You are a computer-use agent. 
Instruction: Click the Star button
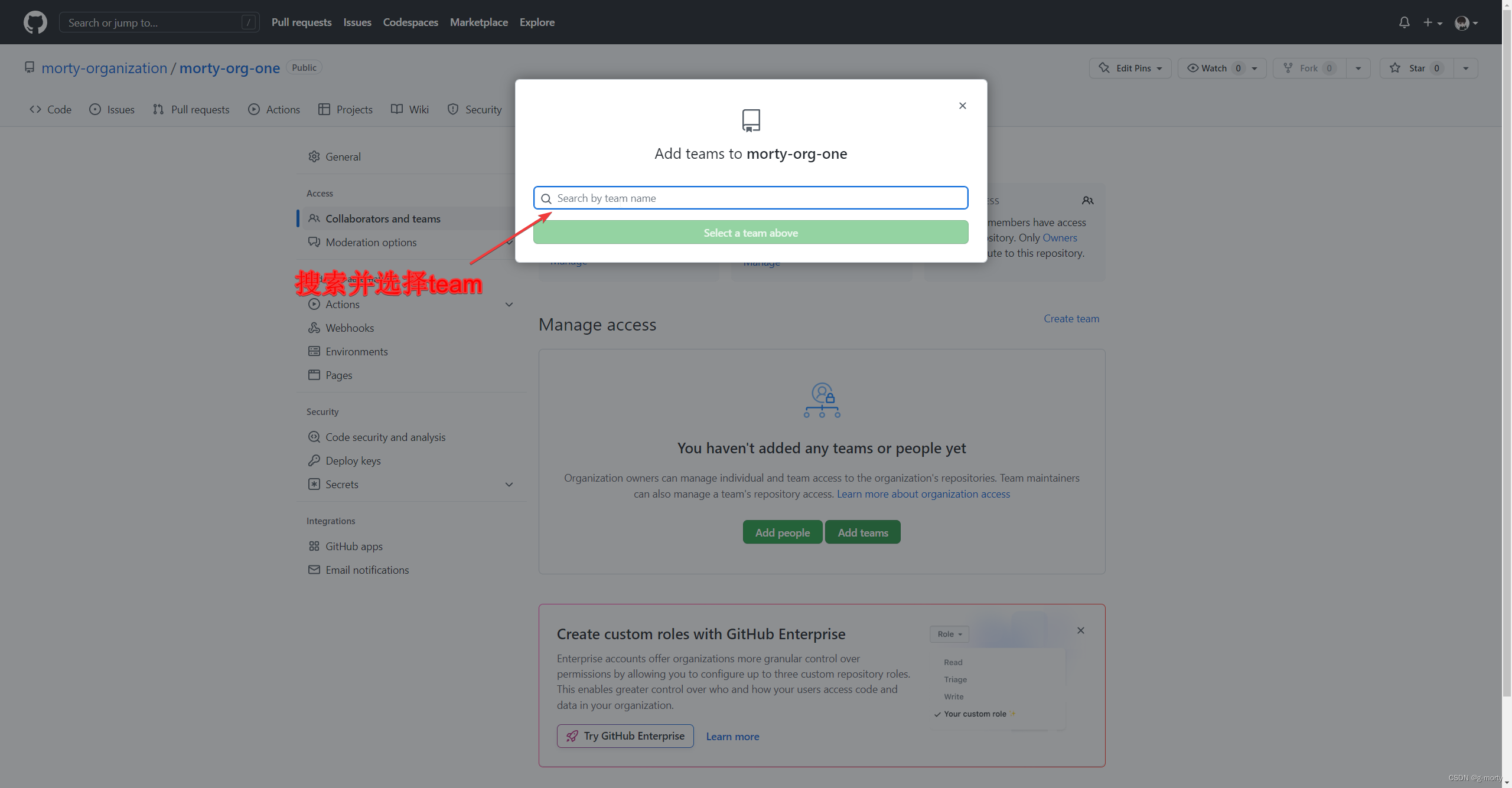[x=1416, y=68]
